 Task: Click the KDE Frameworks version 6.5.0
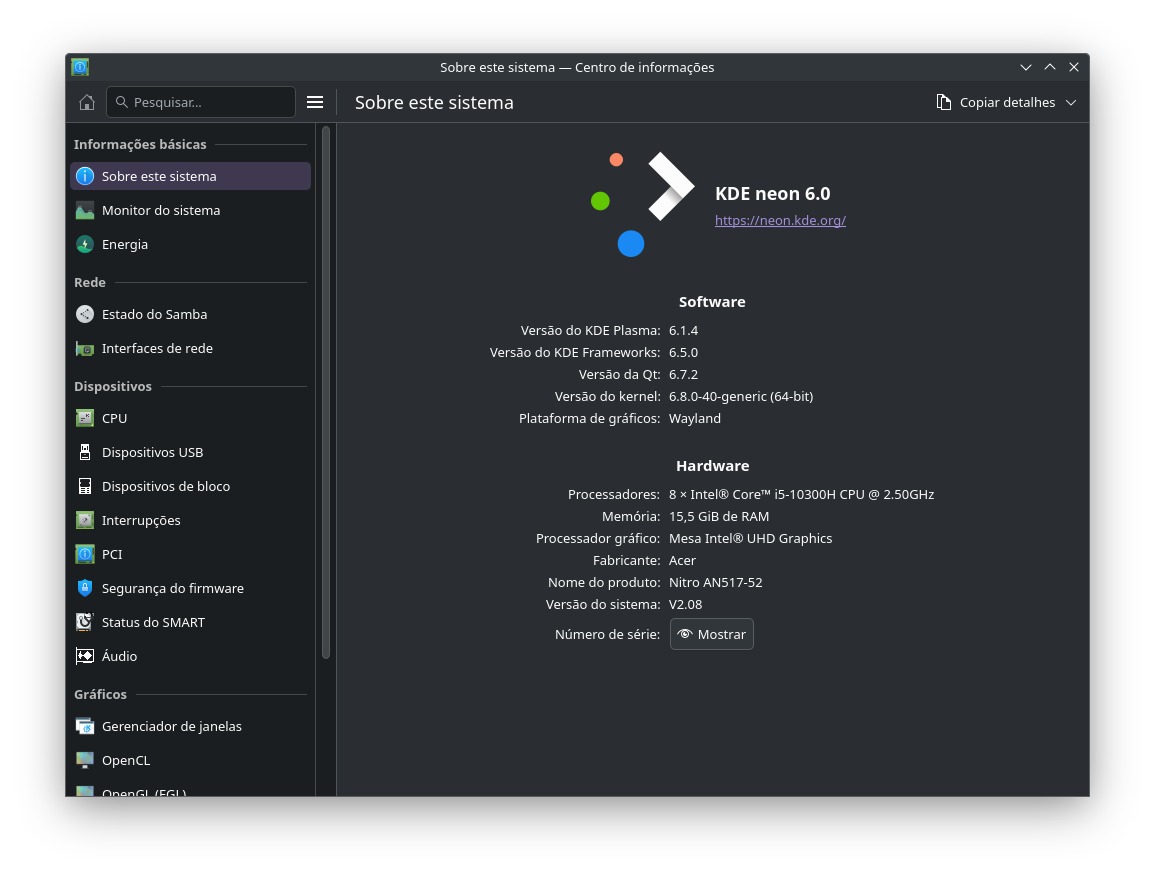click(x=683, y=352)
